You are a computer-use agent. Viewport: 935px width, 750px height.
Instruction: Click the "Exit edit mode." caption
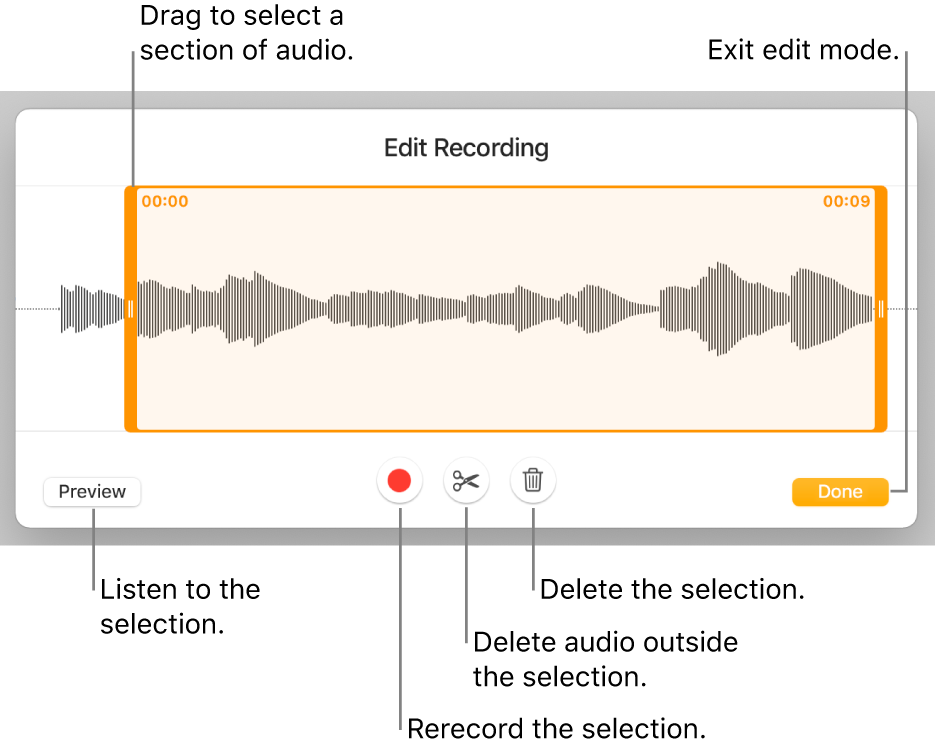point(803,50)
